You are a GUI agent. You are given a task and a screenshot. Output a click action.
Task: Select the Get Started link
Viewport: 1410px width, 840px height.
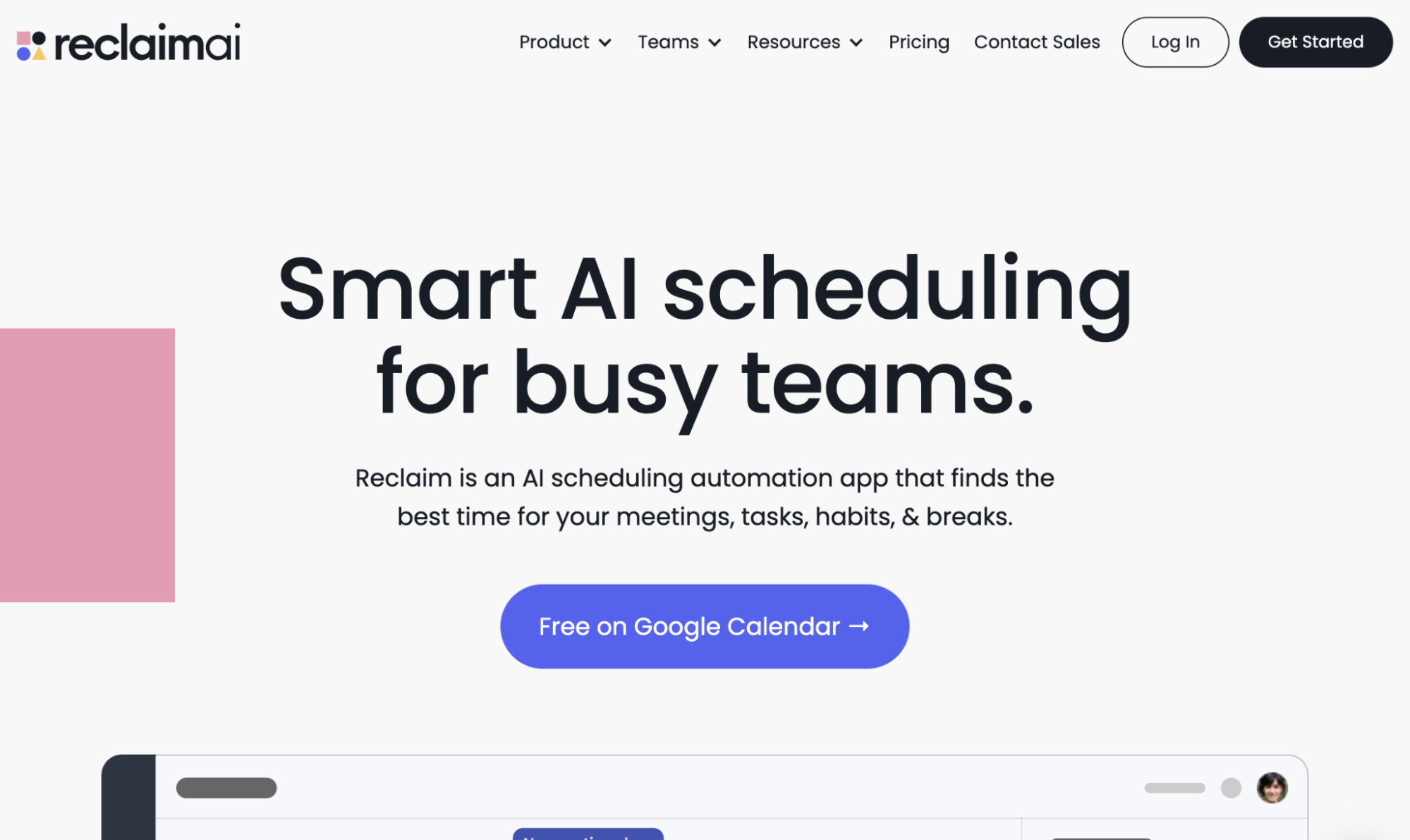point(1316,42)
